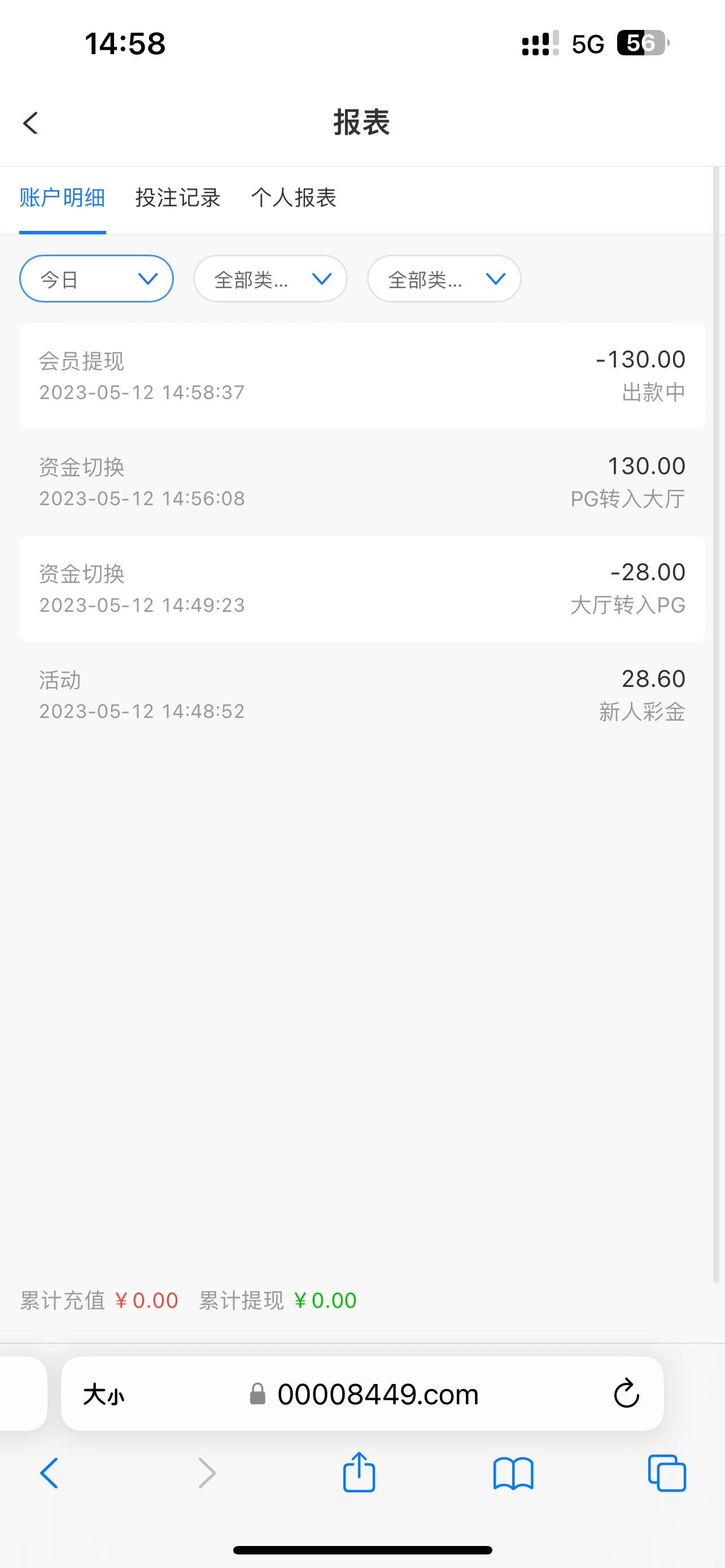Open the 资金切换 PG转入大厅 record
The image size is (725, 1568).
click(362, 482)
